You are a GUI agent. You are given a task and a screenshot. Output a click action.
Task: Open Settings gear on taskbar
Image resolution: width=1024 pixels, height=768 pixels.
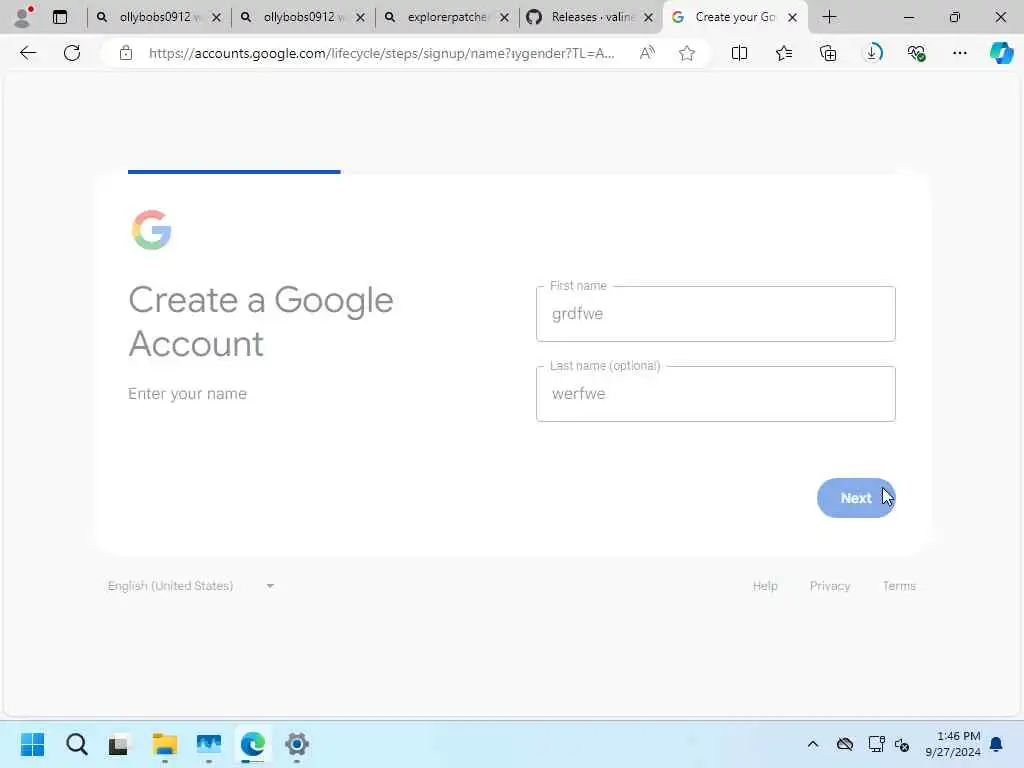tap(296, 744)
